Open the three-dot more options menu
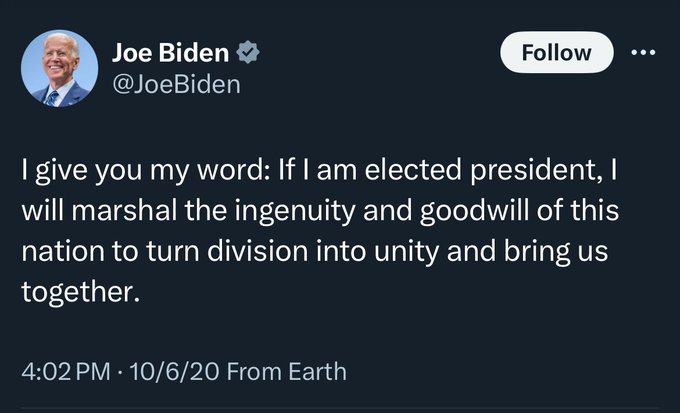The width and height of the screenshot is (680, 413). [643, 53]
